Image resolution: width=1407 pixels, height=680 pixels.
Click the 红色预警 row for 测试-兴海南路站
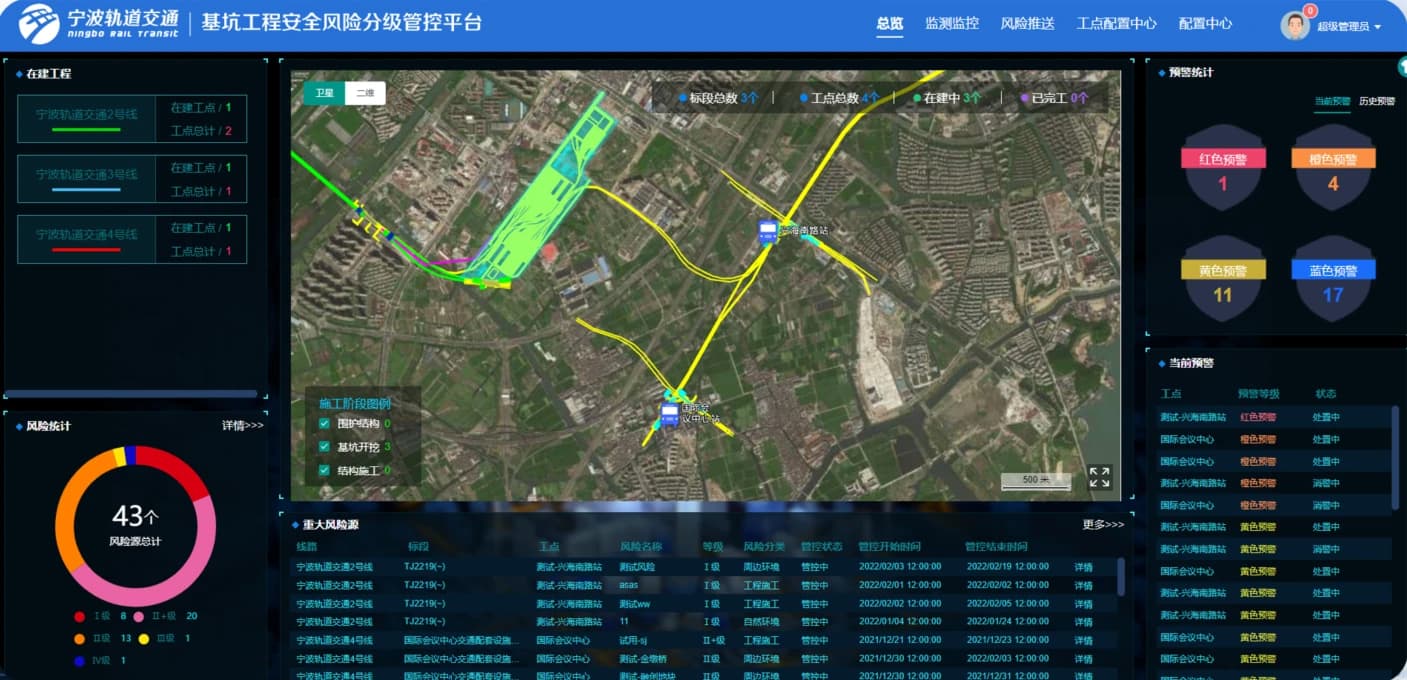[x=1274, y=417]
